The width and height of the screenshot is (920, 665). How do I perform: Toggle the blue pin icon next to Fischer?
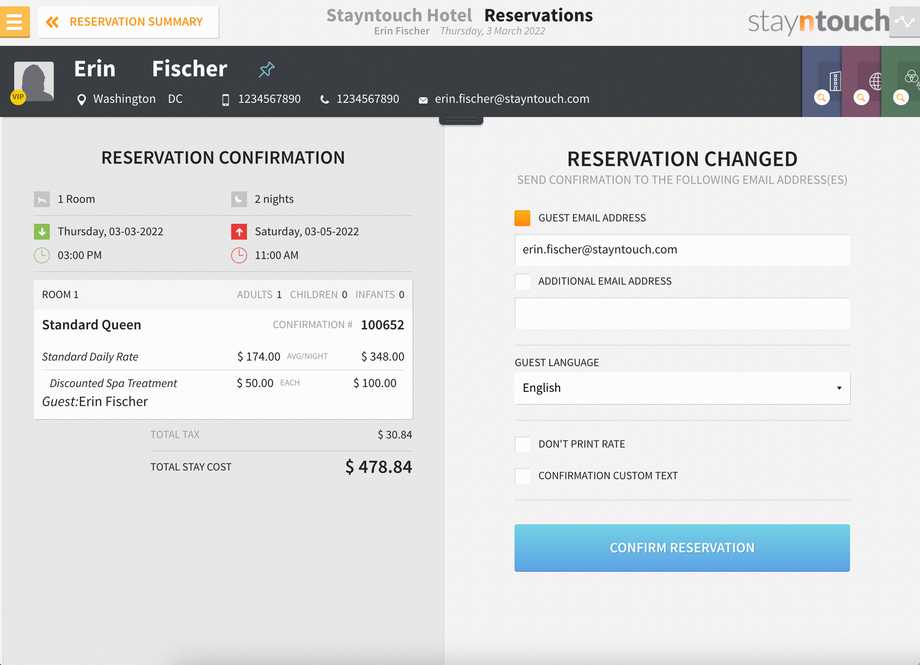[x=266, y=70]
